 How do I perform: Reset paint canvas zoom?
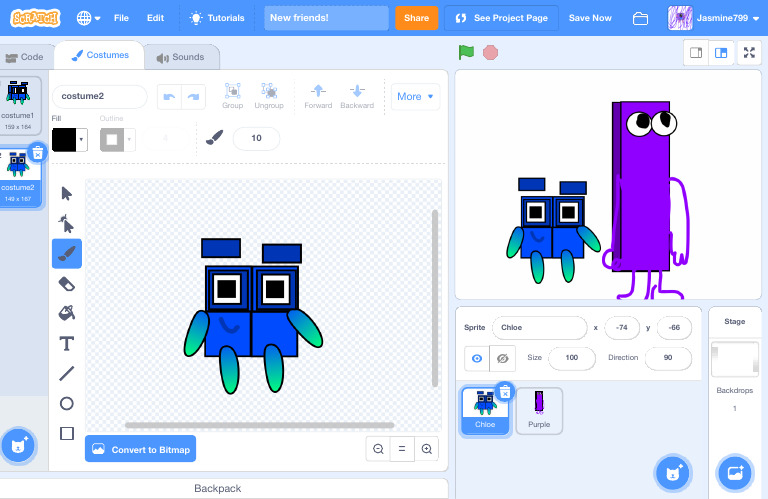pos(402,449)
